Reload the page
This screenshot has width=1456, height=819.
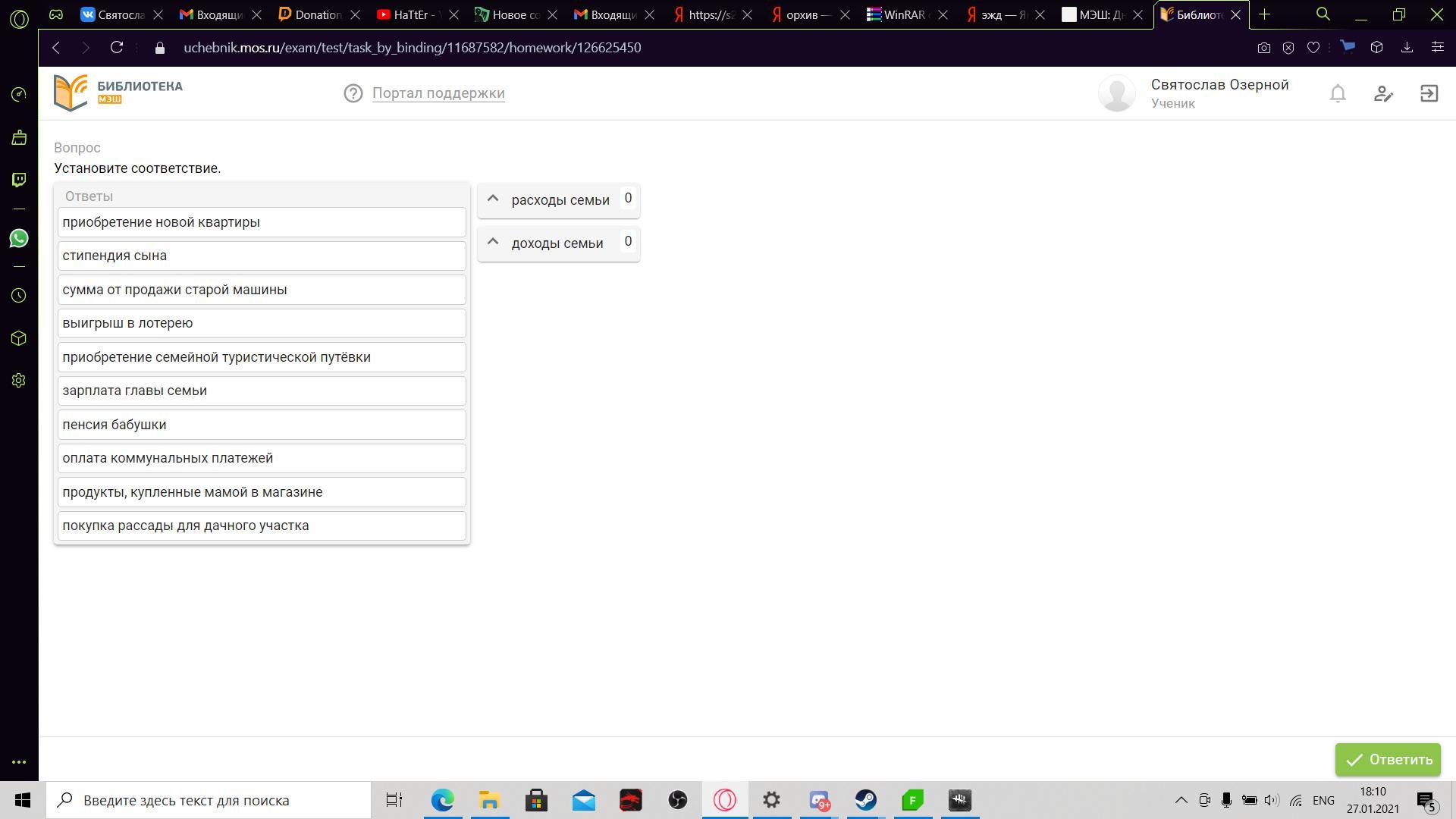coord(117,48)
